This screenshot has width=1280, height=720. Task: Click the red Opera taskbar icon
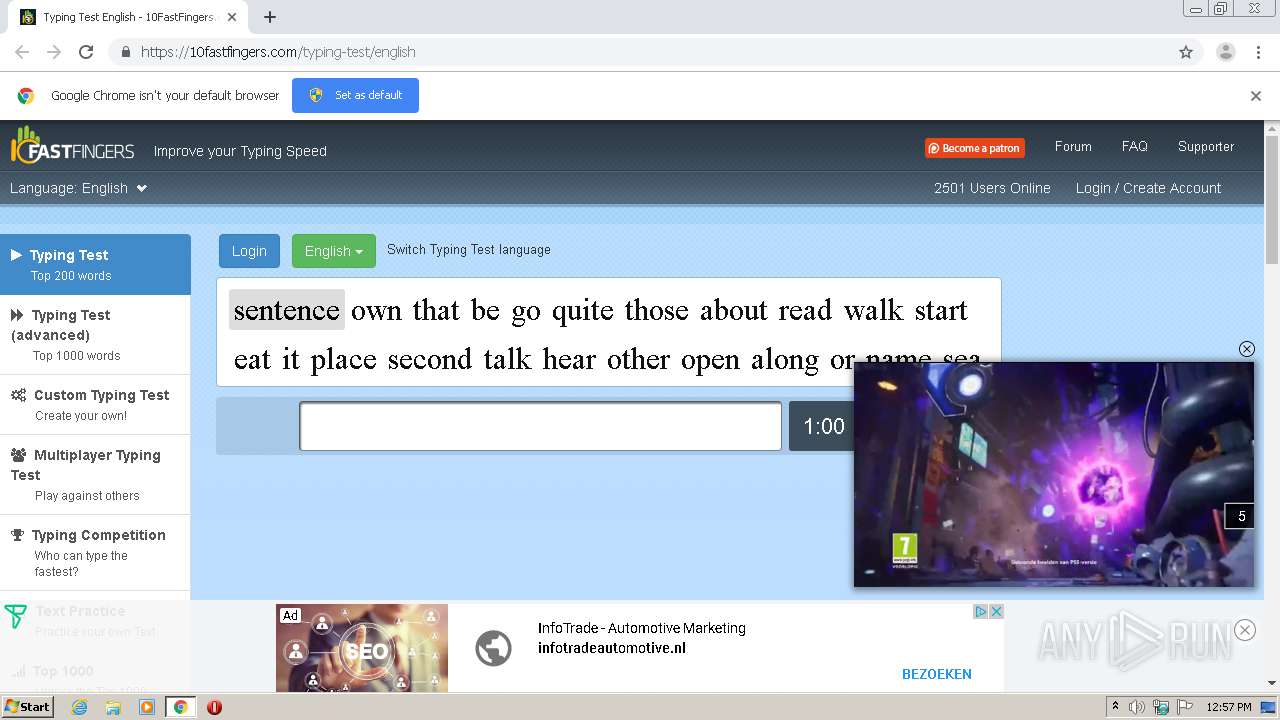(x=214, y=707)
